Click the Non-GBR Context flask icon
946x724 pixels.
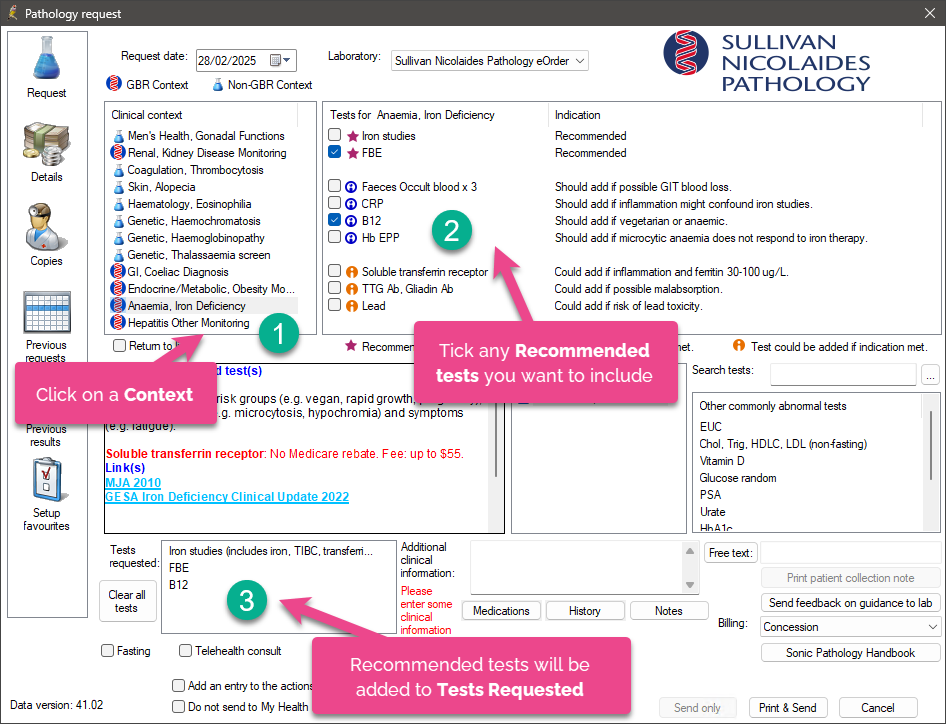coord(217,85)
